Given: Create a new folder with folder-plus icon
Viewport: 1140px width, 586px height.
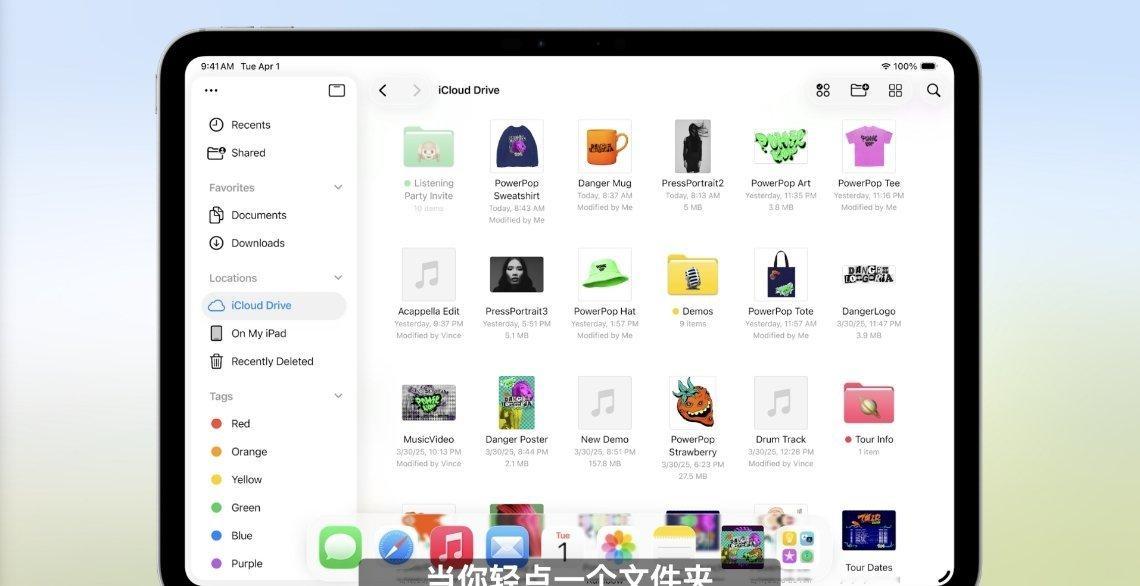Looking at the screenshot, I should 859,90.
